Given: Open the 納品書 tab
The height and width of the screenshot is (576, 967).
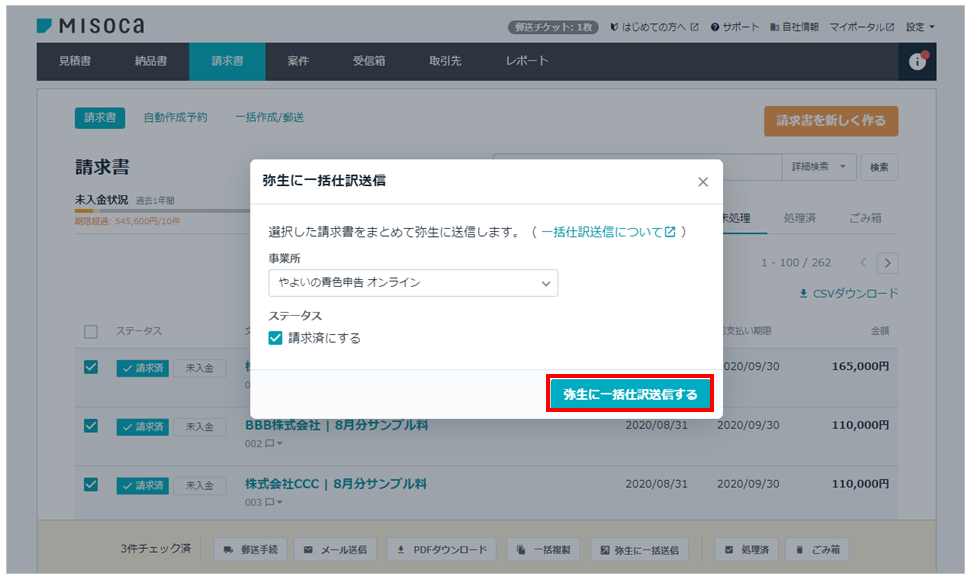Looking at the screenshot, I should [151, 61].
